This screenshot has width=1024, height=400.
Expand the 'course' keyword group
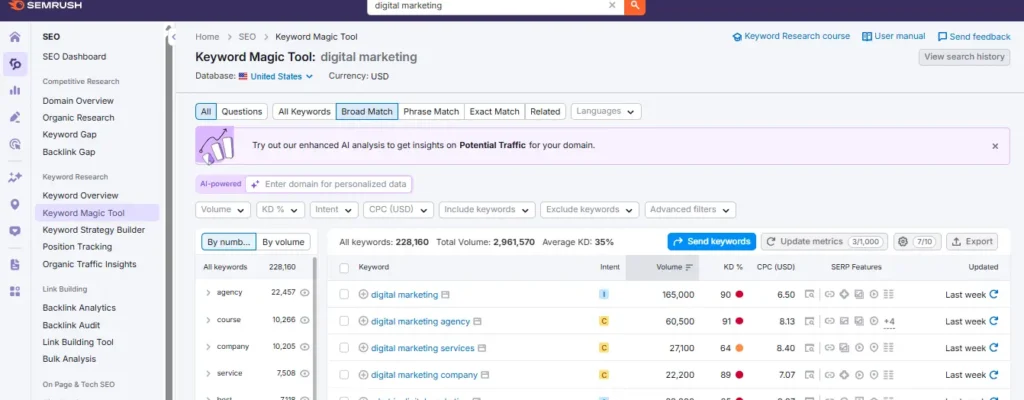click(x=208, y=320)
